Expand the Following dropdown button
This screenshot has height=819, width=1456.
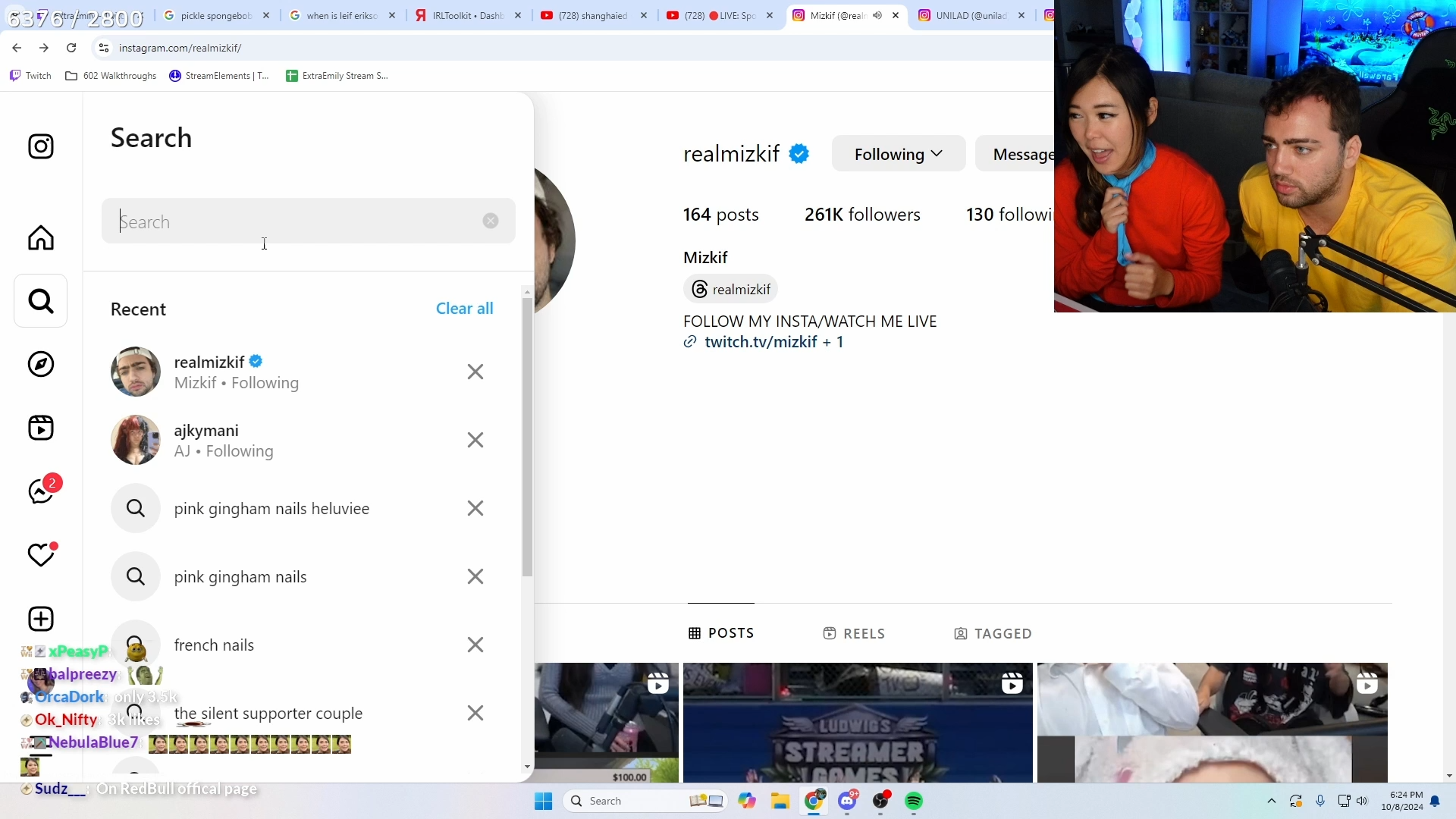coord(899,155)
